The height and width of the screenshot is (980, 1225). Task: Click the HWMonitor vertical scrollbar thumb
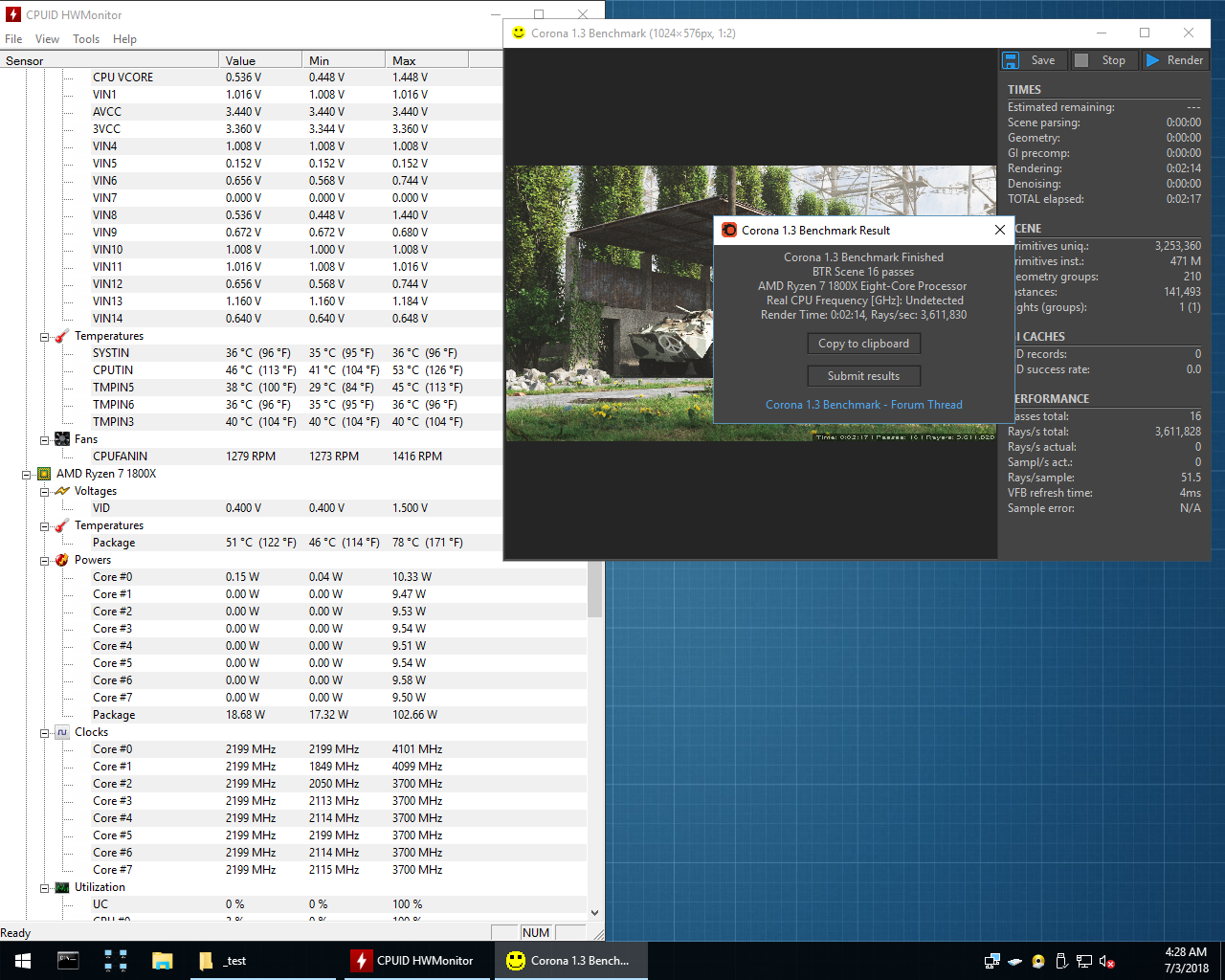[594, 588]
